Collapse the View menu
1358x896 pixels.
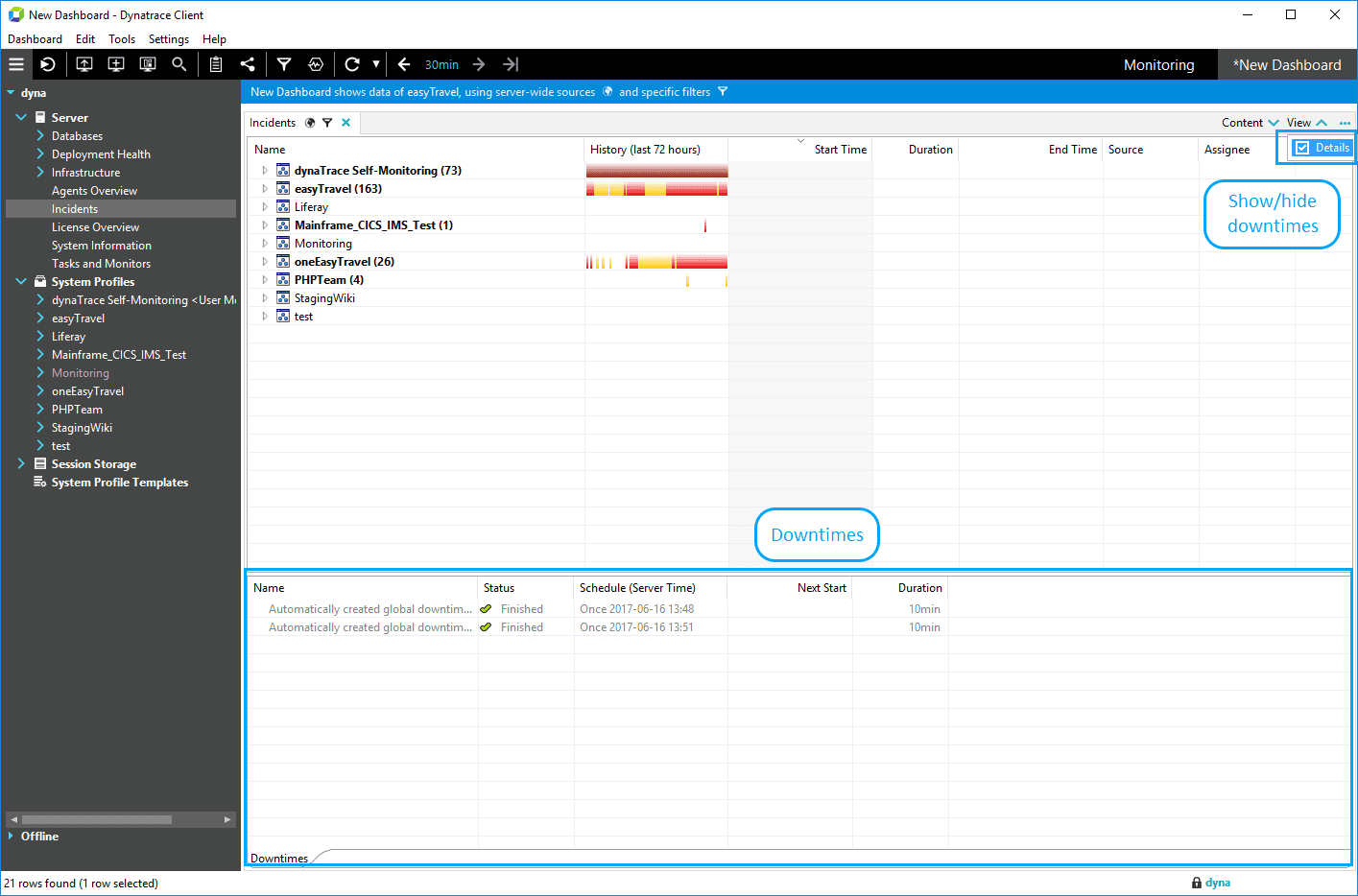tap(1307, 123)
